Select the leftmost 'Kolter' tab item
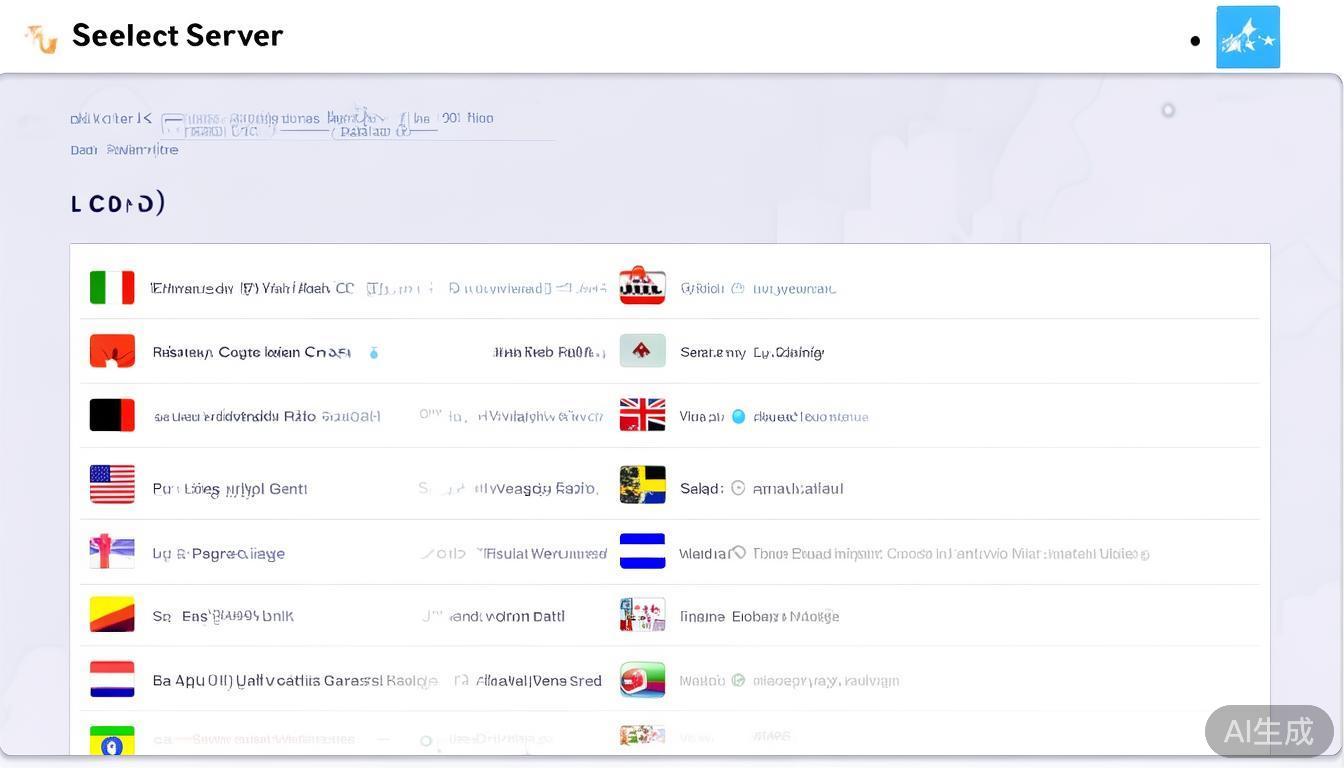The image size is (1344, 768). coord(111,118)
